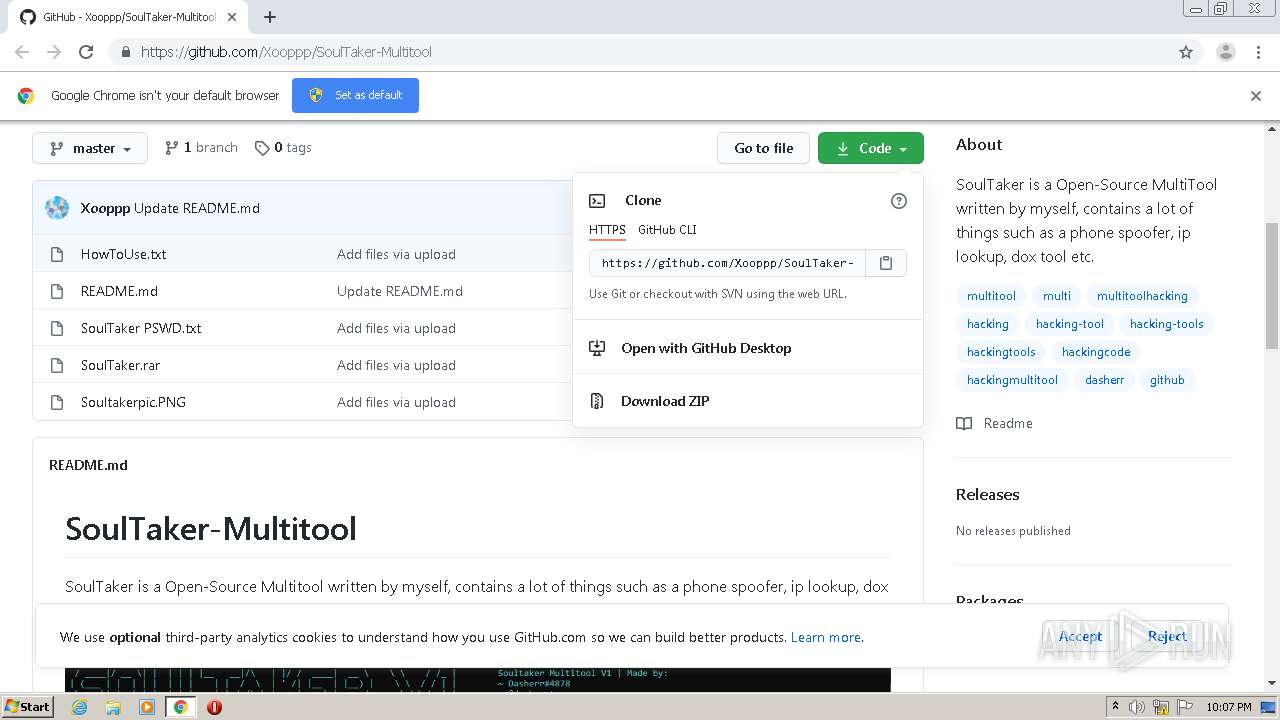This screenshot has width=1280, height=720.
Task: Open Opera browser from the taskbar
Action: tap(214, 707)
